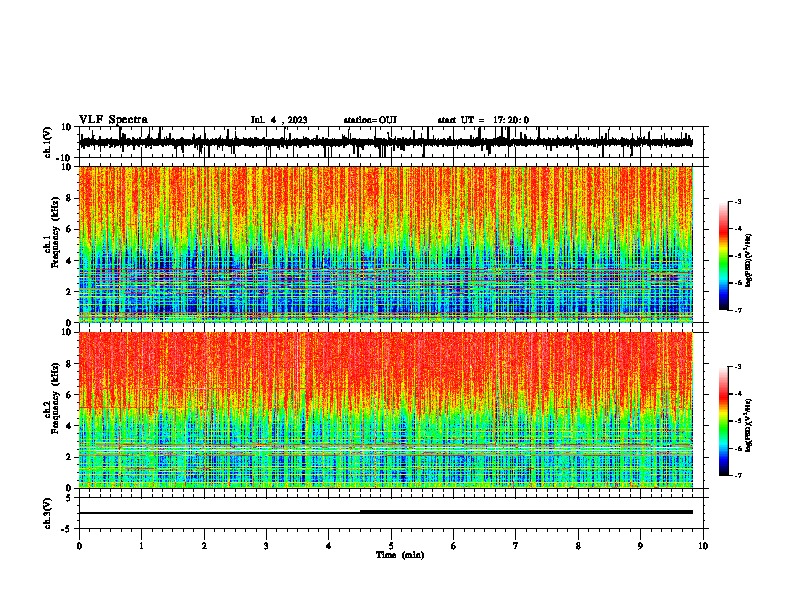Screen dimensions: 792x612
Task: Click the "5" tick on the time axis
Action: [391, 546]
